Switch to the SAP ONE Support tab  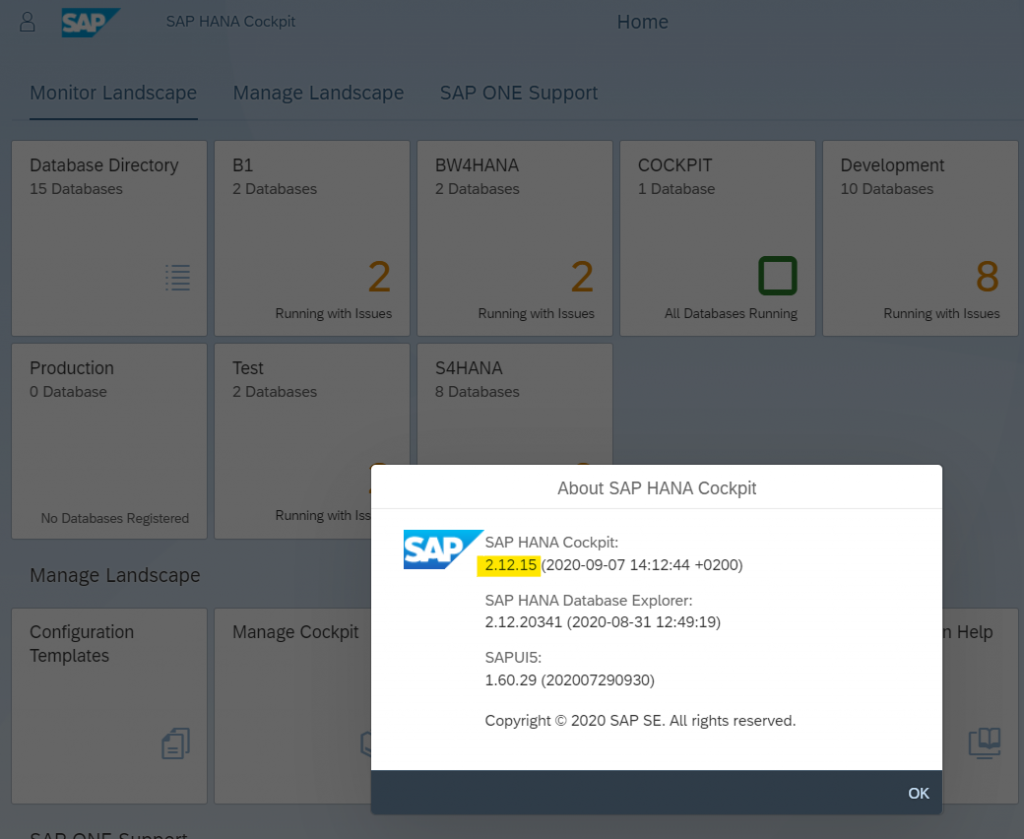click(519, 93)
